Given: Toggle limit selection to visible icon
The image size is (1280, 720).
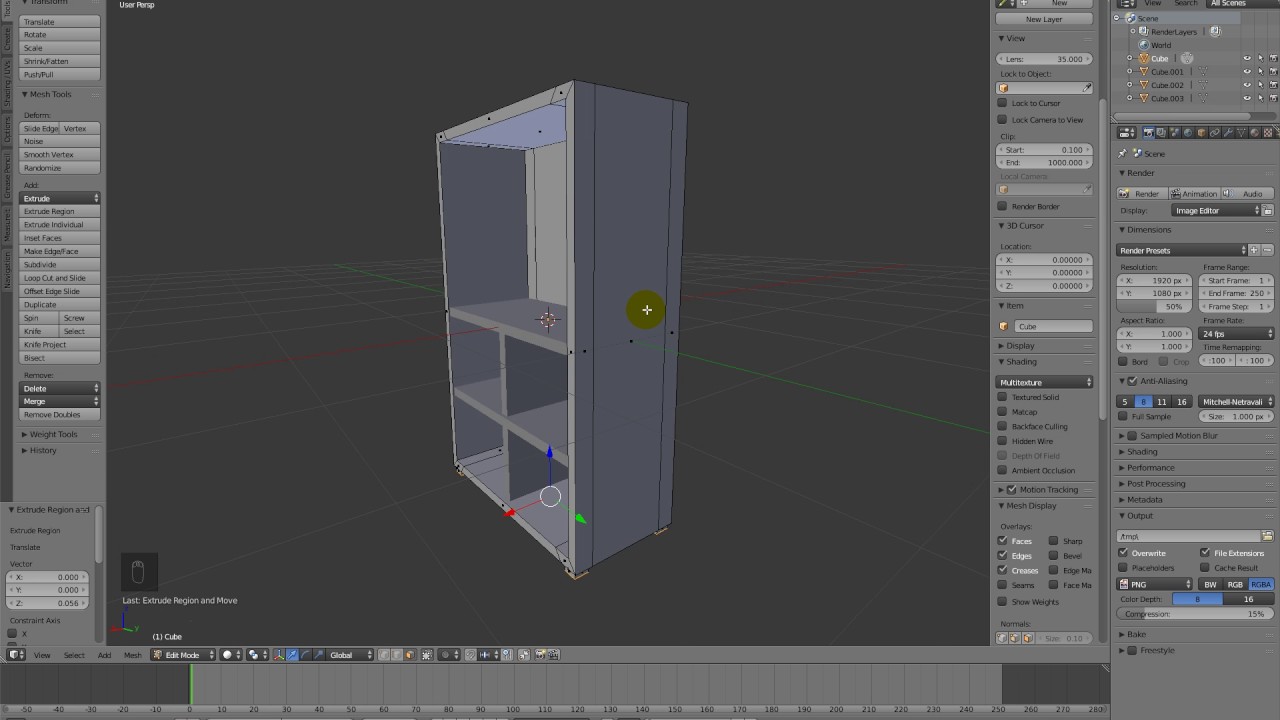Looking at the screenshot, I should click(x=427, y=655).
